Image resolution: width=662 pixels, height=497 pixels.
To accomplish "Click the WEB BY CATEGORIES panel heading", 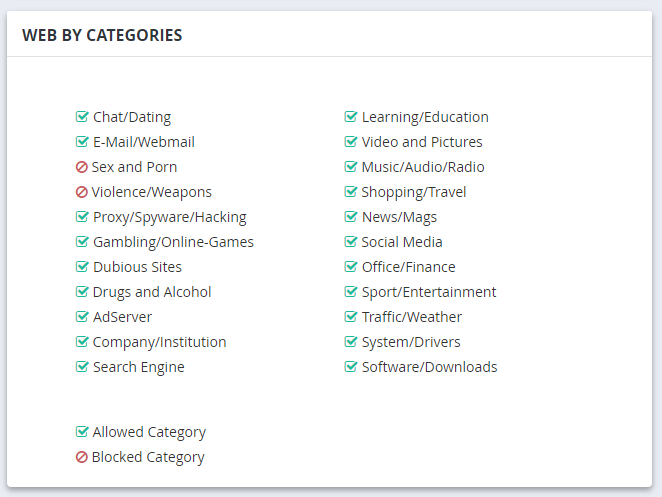I will [x=102, y=35].
